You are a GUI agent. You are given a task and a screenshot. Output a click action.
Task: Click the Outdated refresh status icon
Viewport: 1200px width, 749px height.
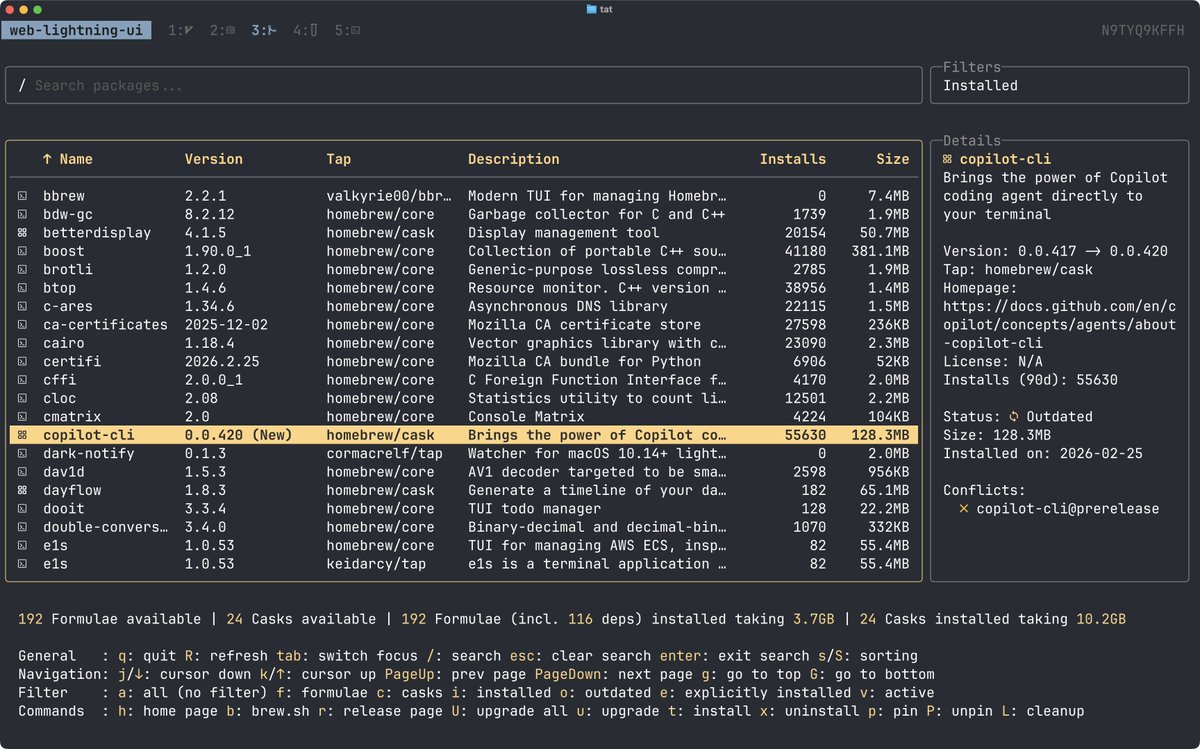(x=1014, y=417)
